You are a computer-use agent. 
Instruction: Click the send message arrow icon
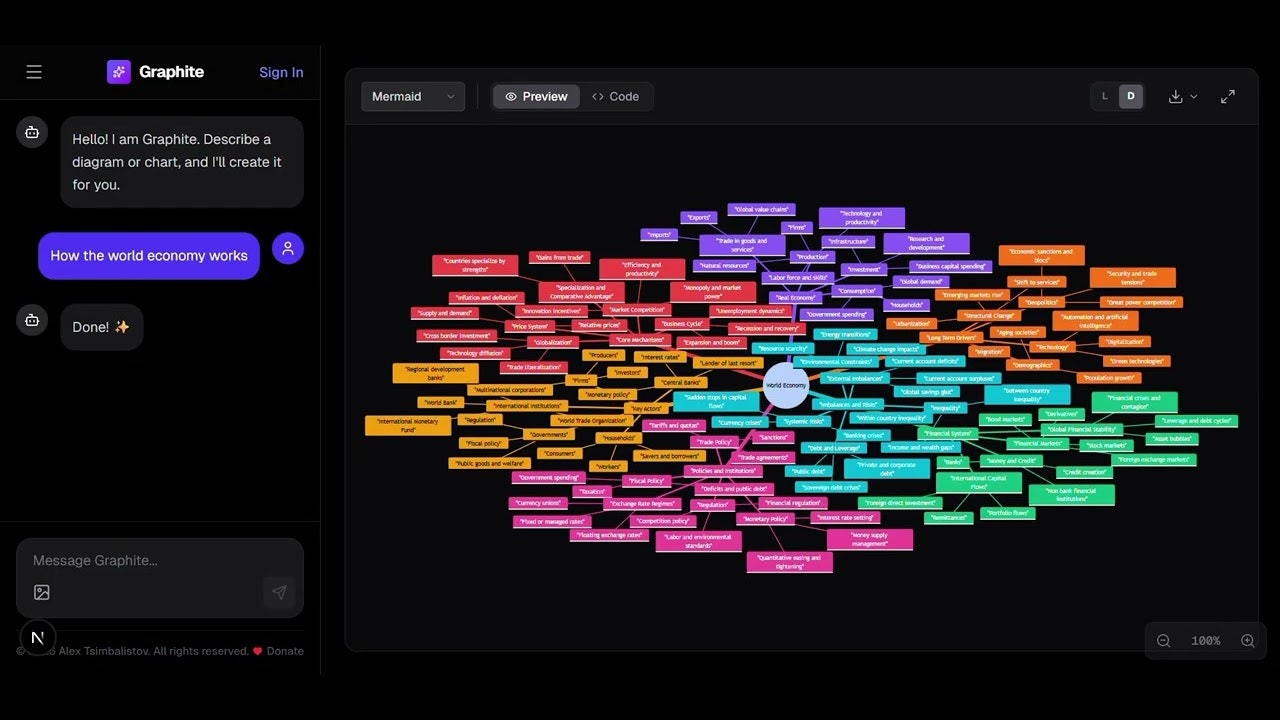pos(279,592)
